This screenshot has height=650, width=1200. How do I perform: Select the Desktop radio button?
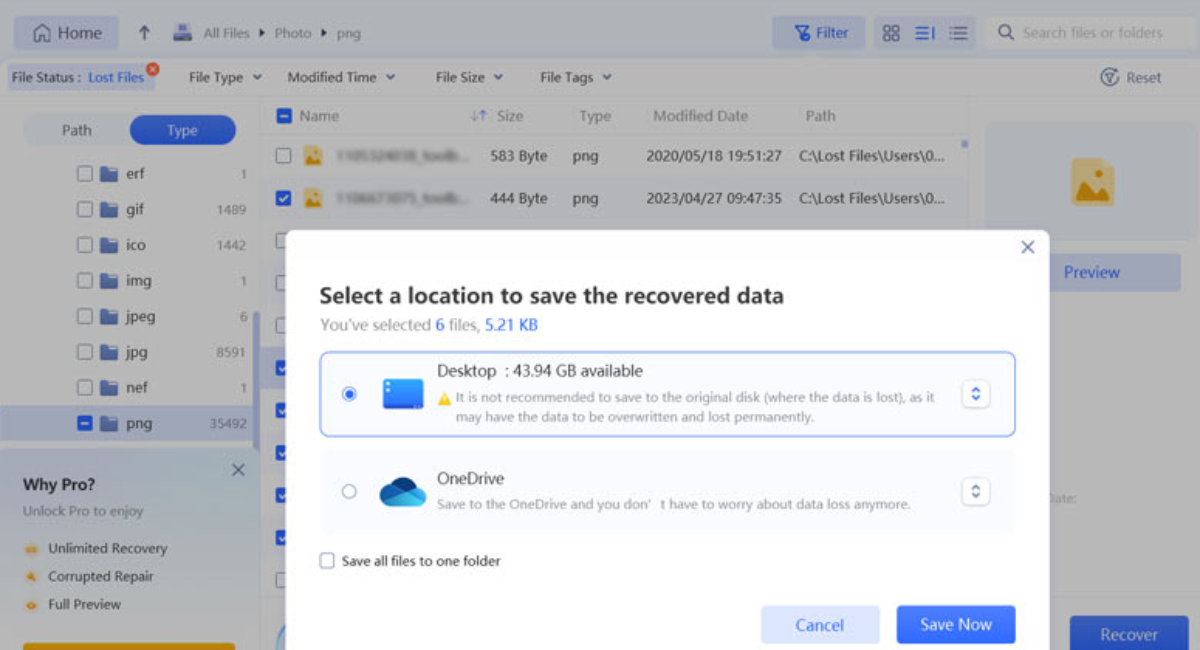(349, 394)
